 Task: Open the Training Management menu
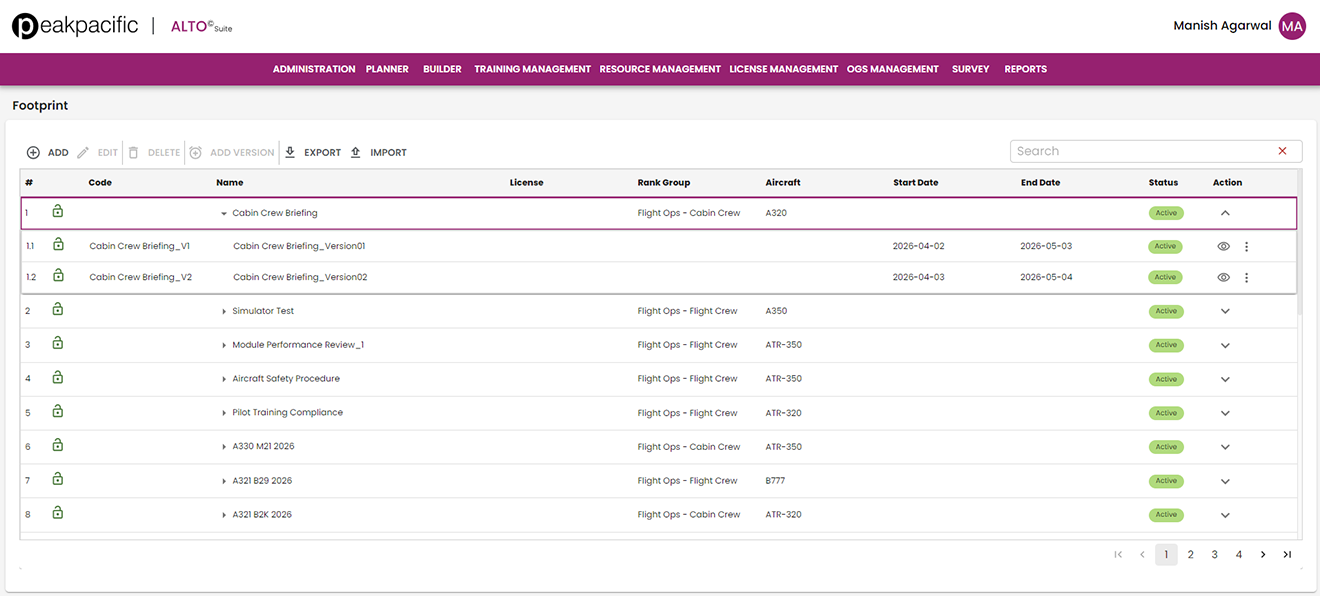[532, 69]
